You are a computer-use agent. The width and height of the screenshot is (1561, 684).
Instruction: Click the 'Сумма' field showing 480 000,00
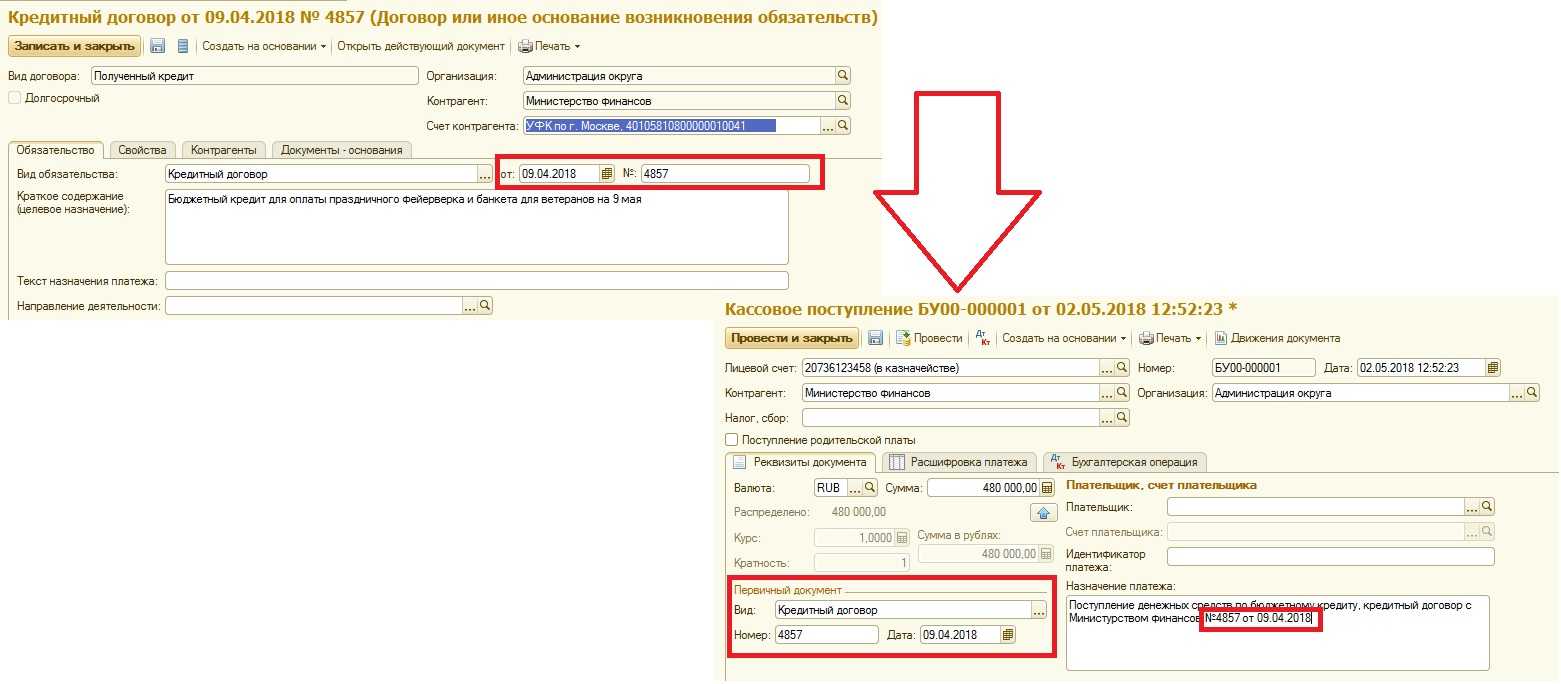click(983, 488)
